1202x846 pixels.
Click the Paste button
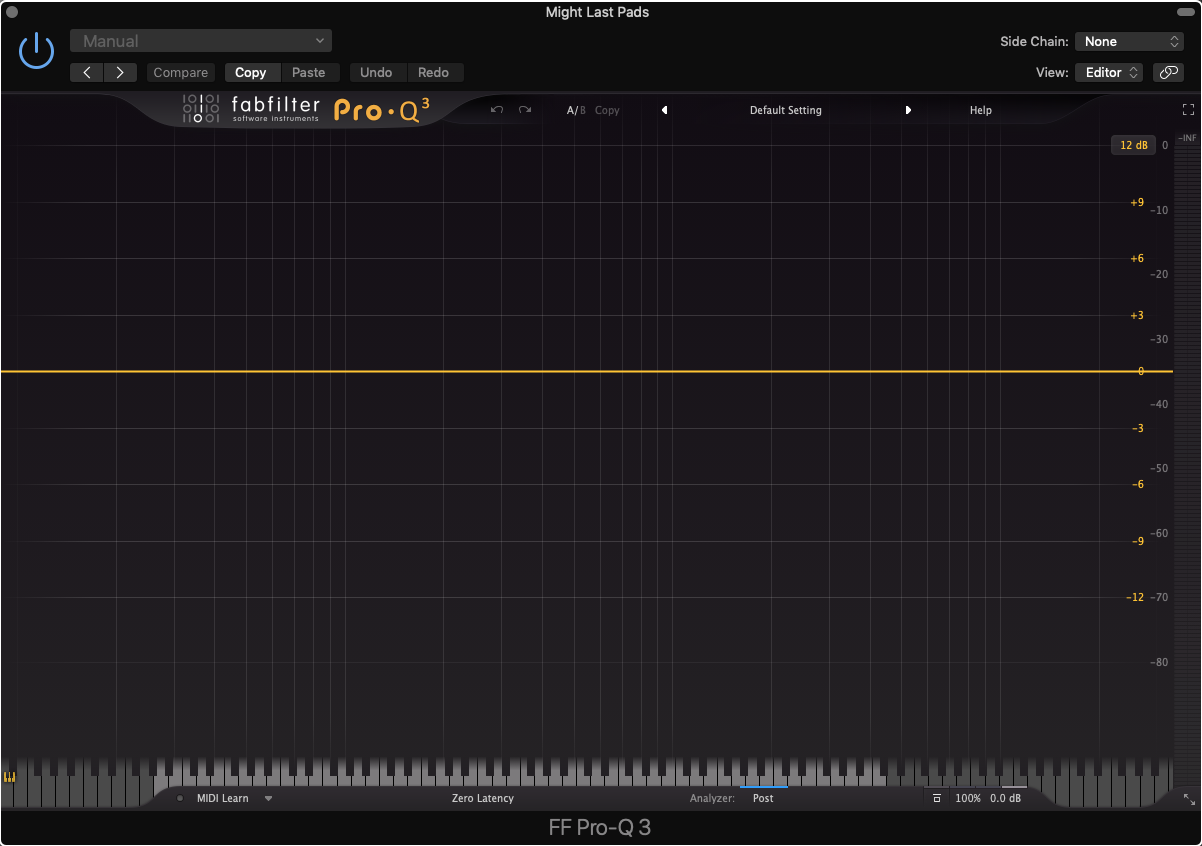point(309,72)
